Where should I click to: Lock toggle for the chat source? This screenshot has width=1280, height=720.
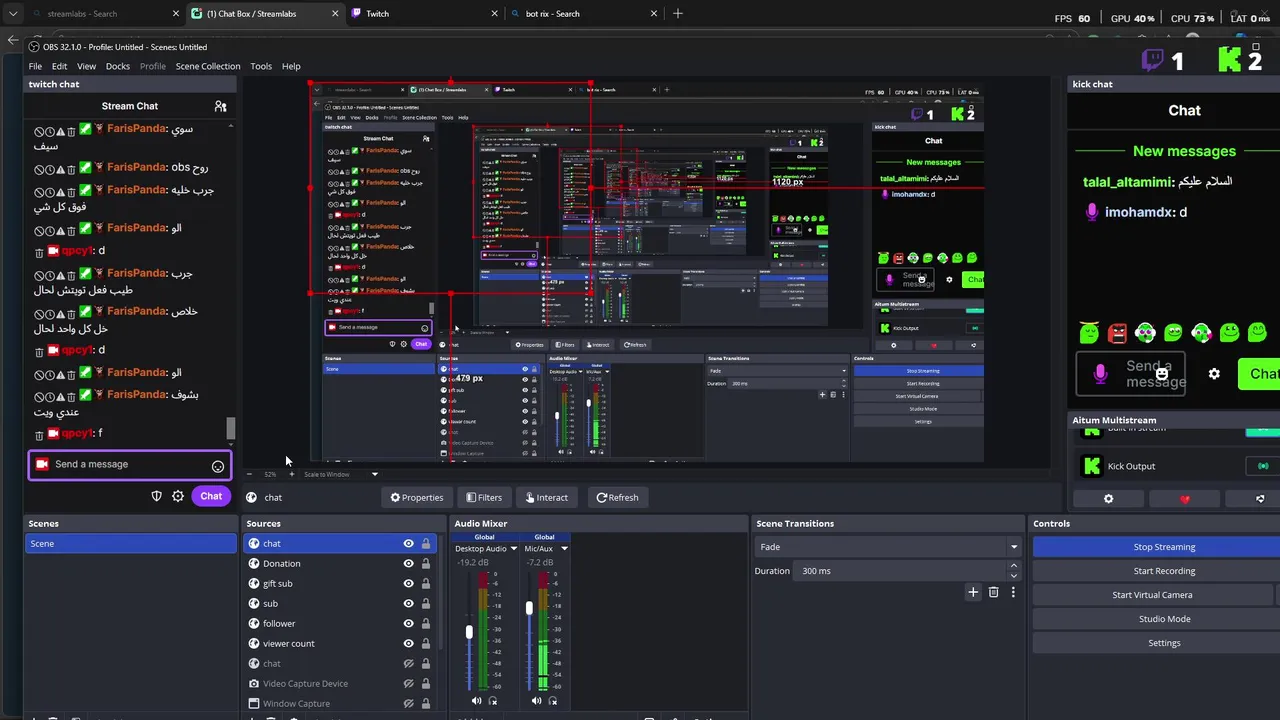(x=426, y=544)
